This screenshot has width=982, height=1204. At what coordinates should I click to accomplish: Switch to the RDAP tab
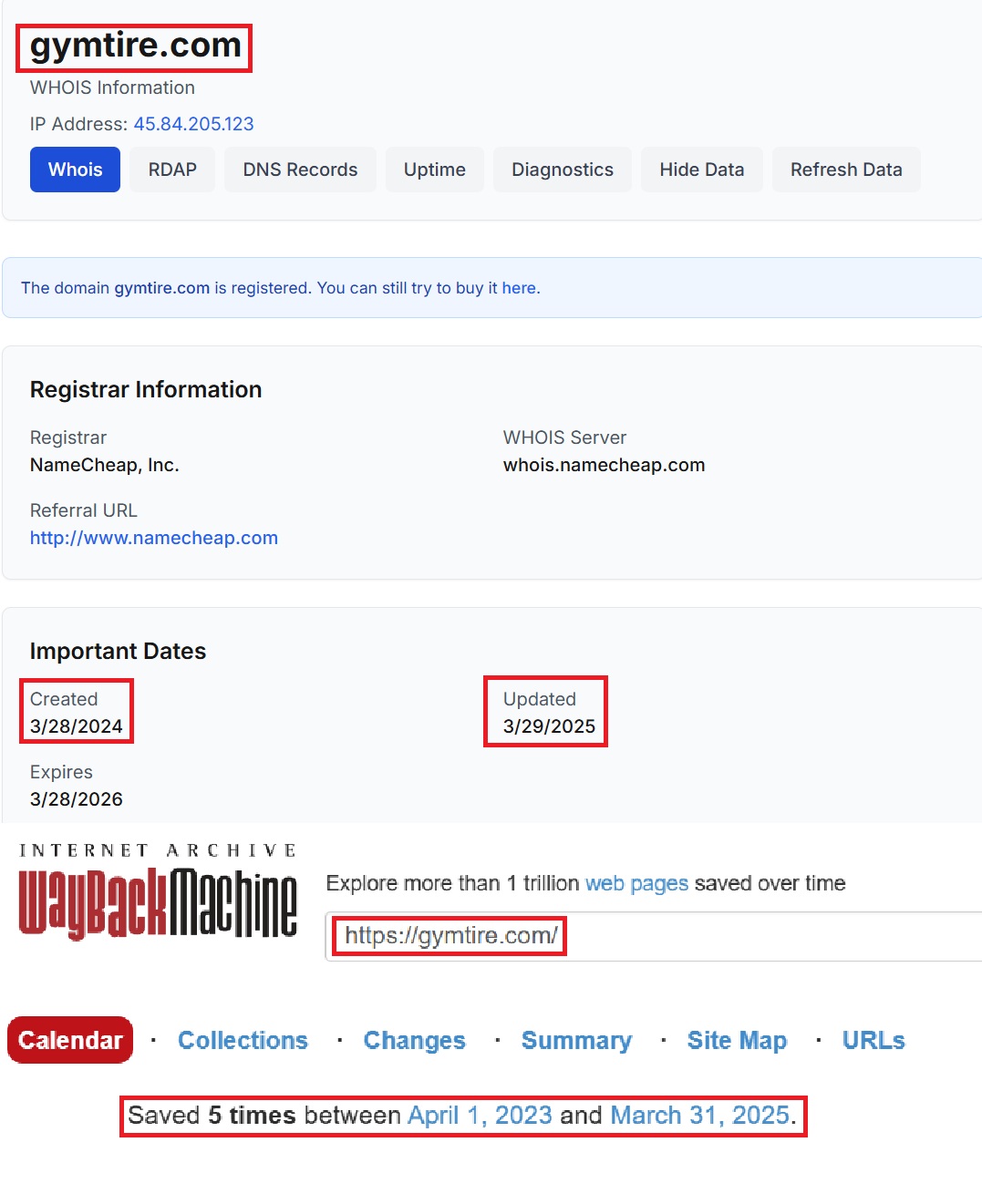(171, 169)
